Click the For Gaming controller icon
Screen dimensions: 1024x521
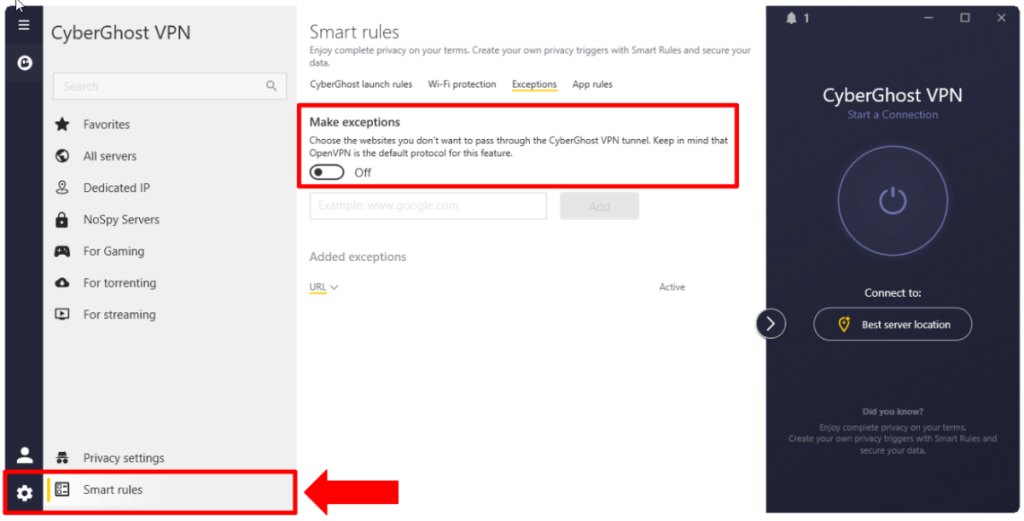point(62,251)
